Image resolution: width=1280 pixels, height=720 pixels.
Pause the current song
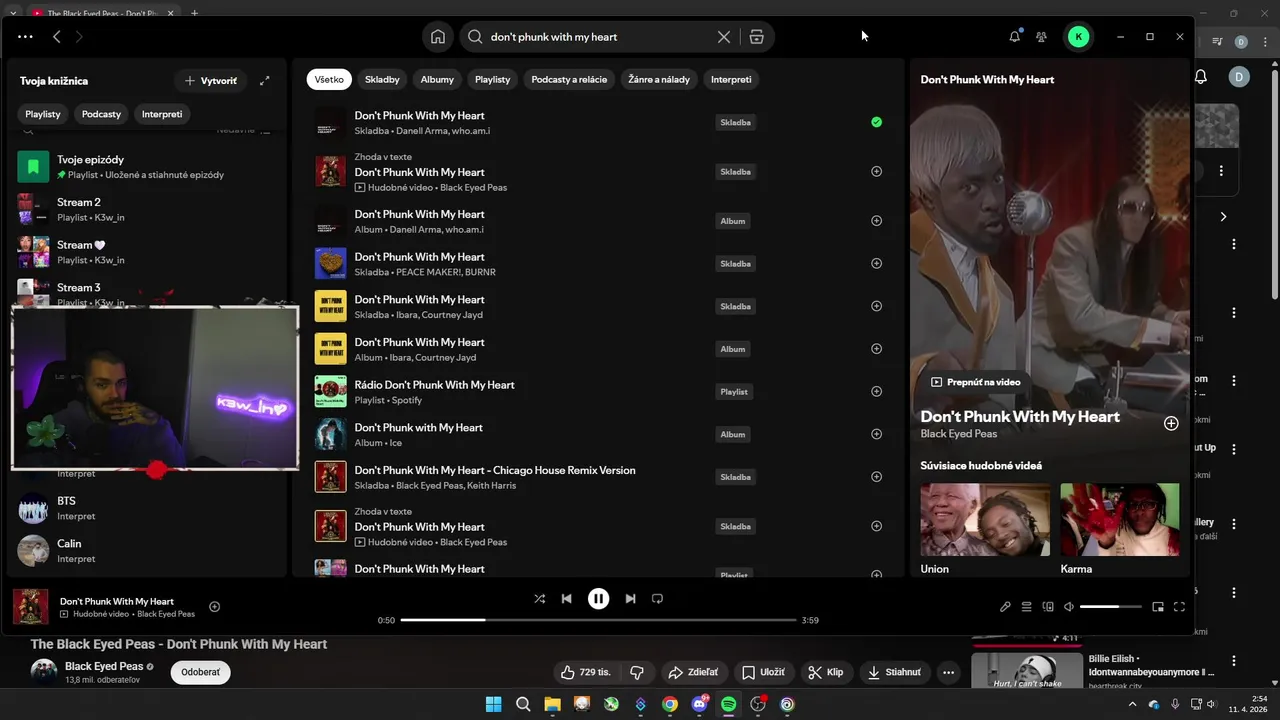(598, 599)
